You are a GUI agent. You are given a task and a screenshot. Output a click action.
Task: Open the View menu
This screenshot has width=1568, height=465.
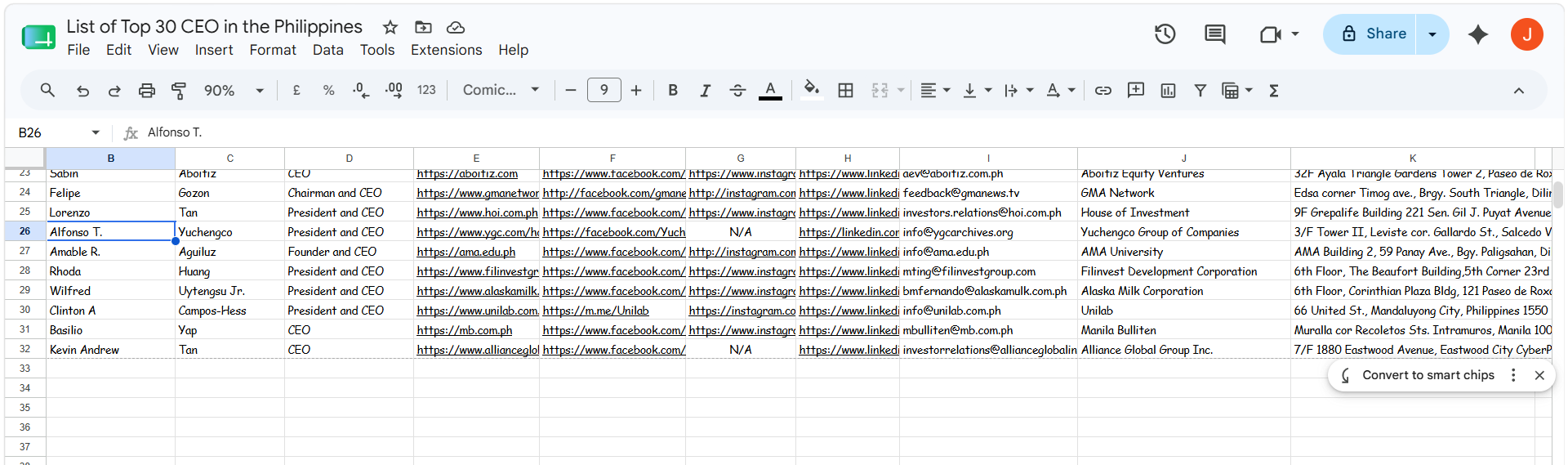click(163, 50)
